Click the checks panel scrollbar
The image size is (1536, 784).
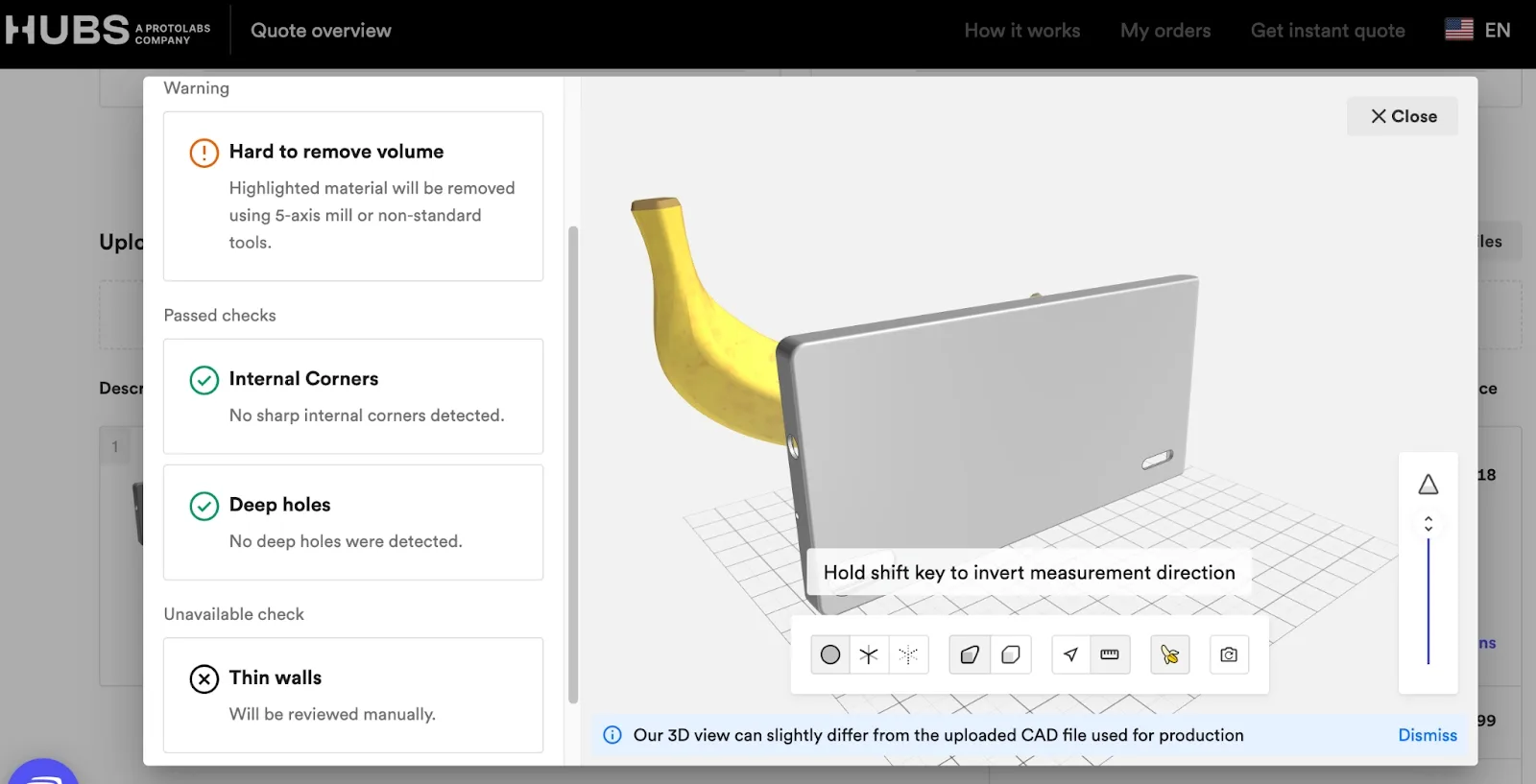click(573, 464)
